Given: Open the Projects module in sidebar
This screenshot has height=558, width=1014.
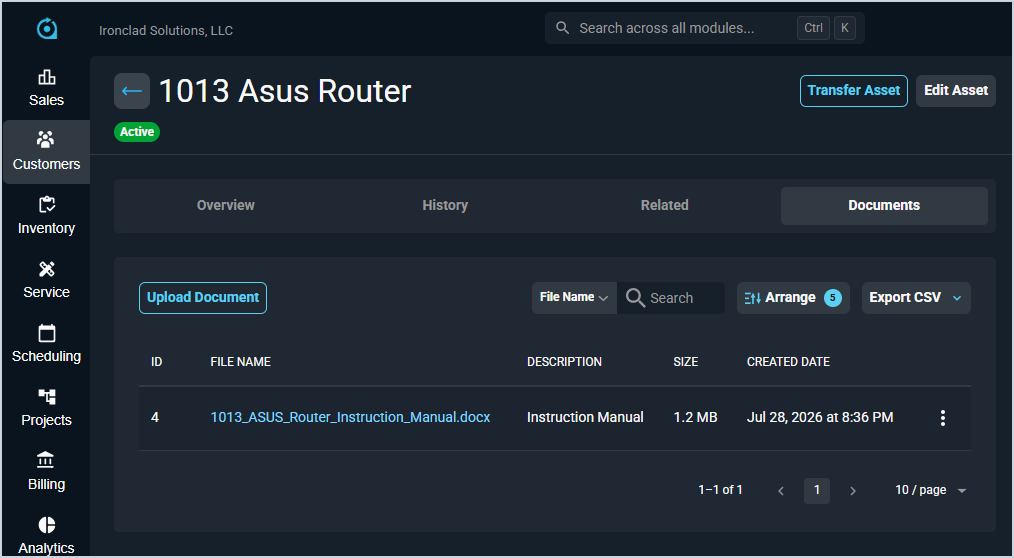Looking at the screenshot, I should coord(47,408).
